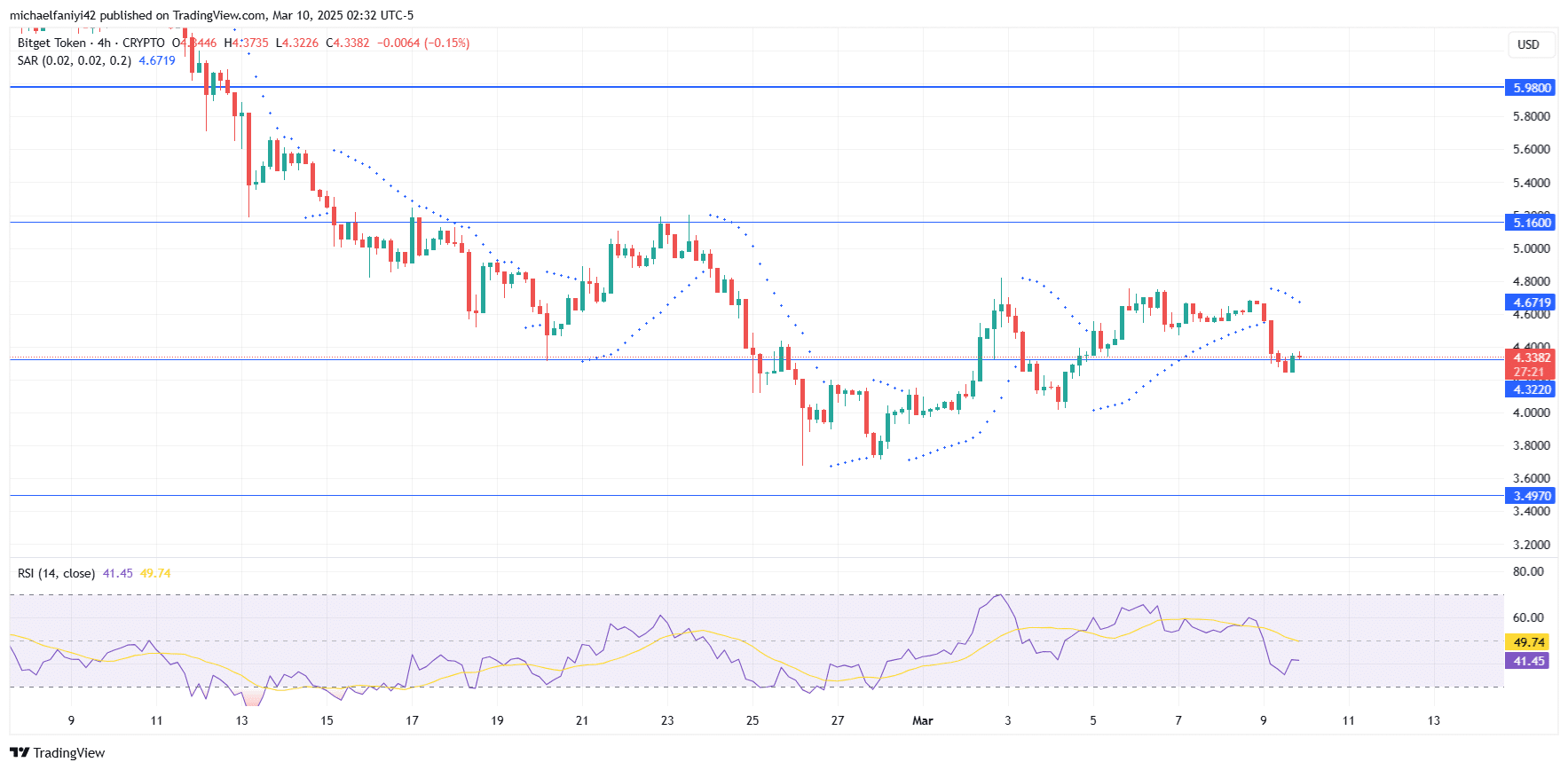Click the 5 label on the date axis

tap(1093, 720)
